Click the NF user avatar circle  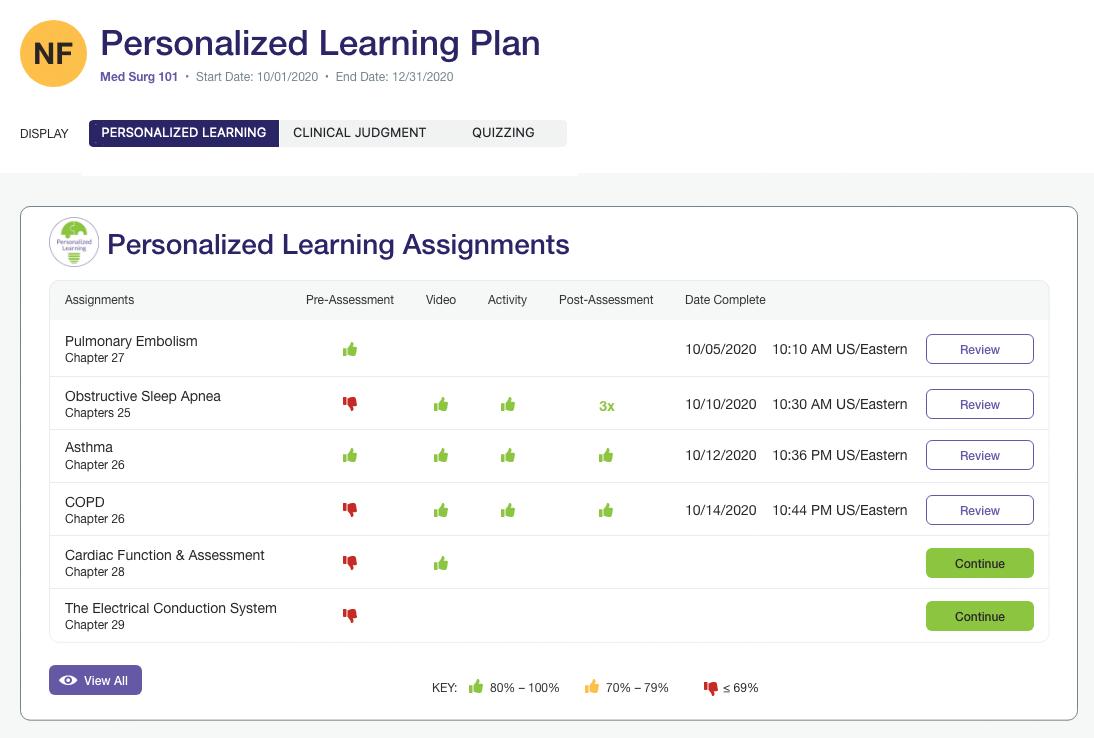point(54,54)
